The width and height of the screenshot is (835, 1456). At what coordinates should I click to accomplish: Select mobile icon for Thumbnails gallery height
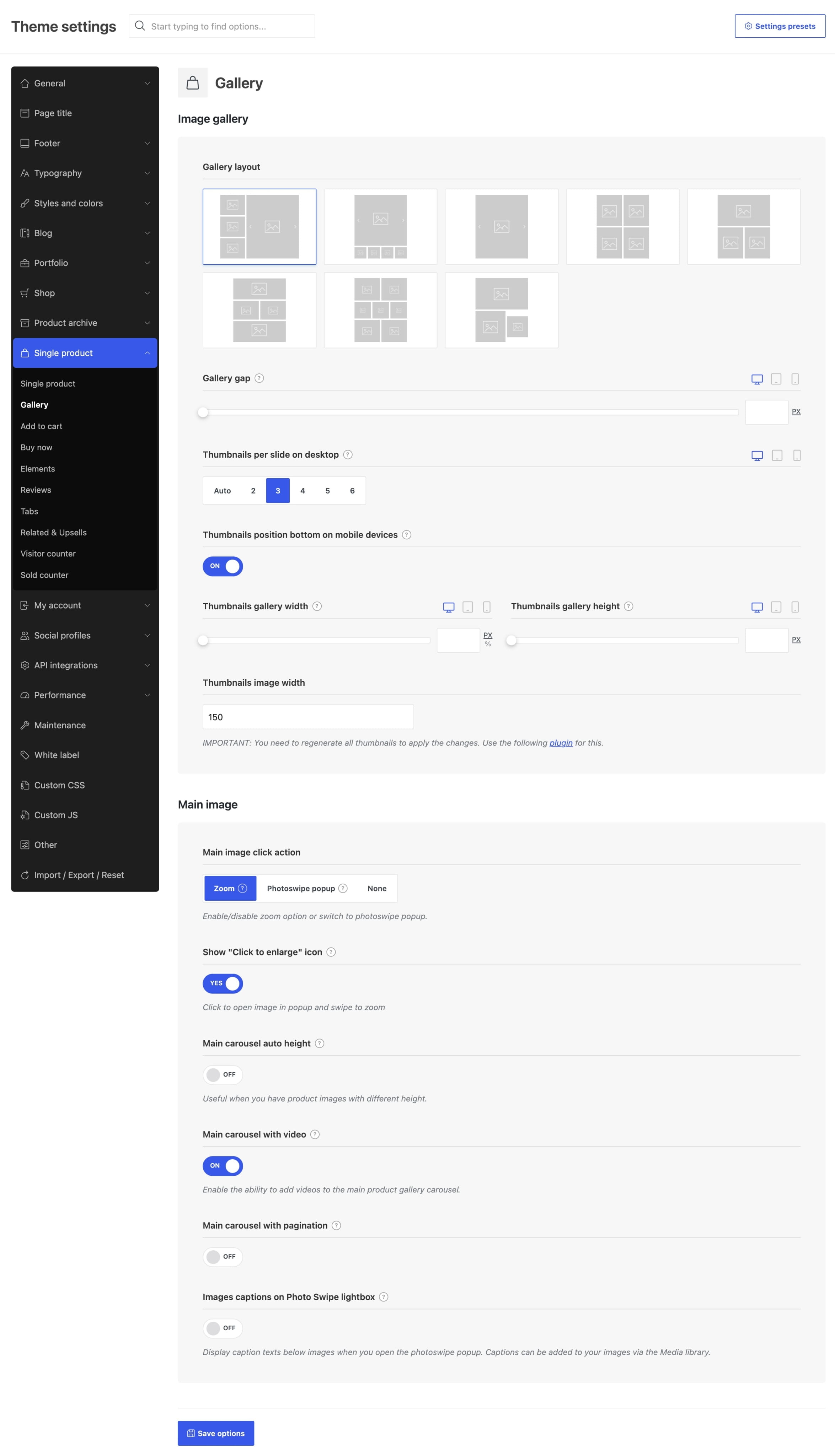pos(796,607)
